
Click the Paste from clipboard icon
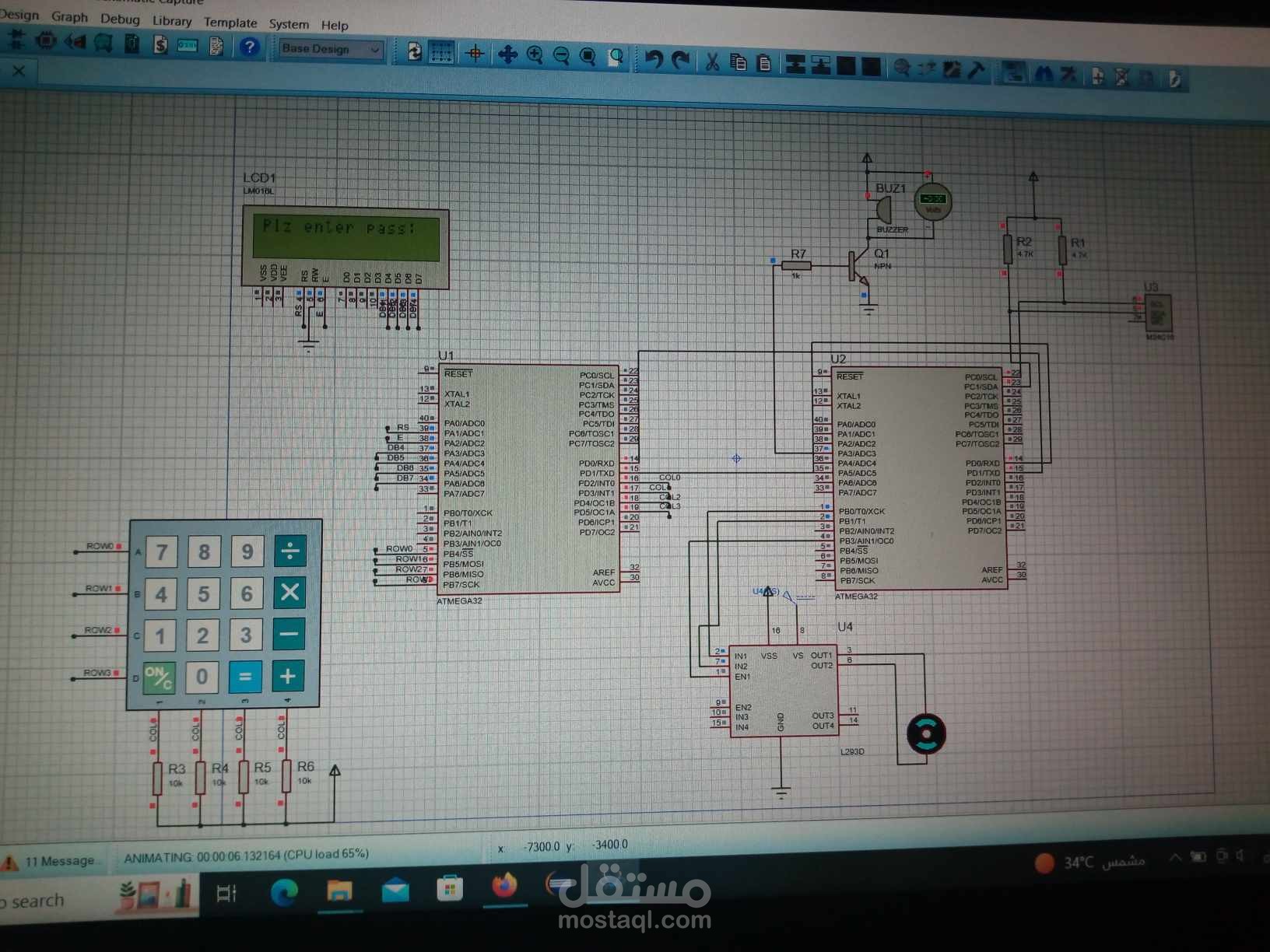pos(764,64)
